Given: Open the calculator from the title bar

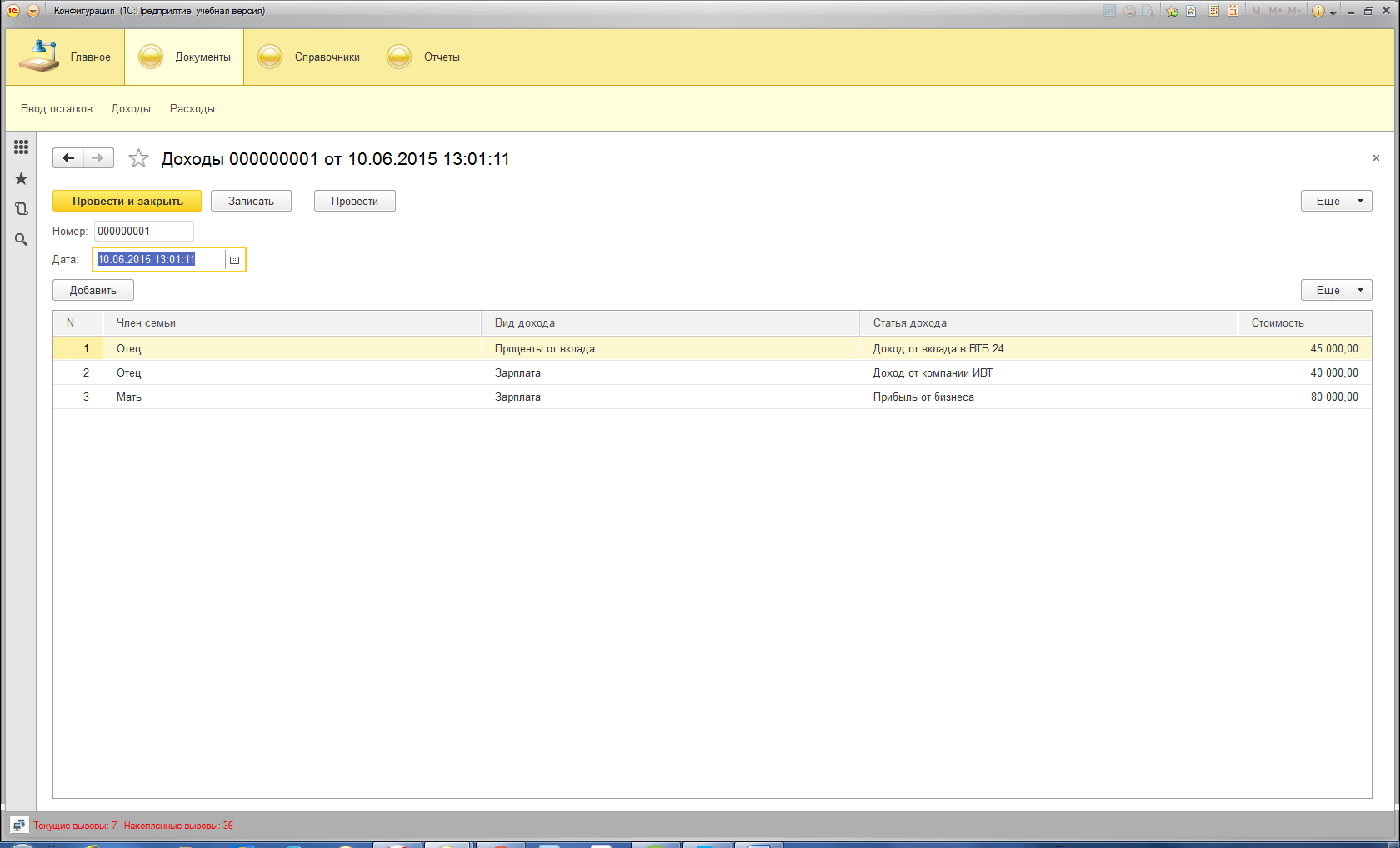Looking at the screenshot, I should (1213, 11).
